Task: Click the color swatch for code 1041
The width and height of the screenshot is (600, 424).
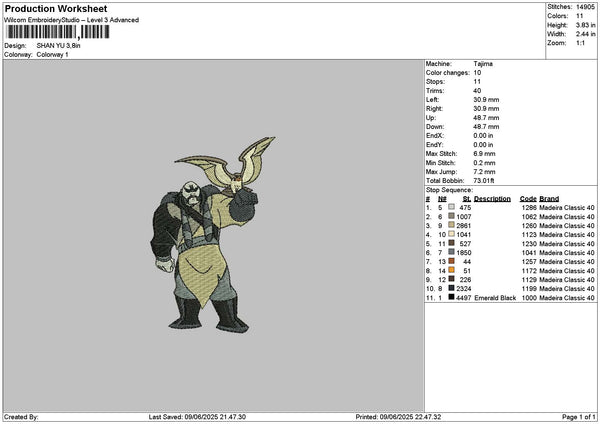Action: [x=452, y=252]
